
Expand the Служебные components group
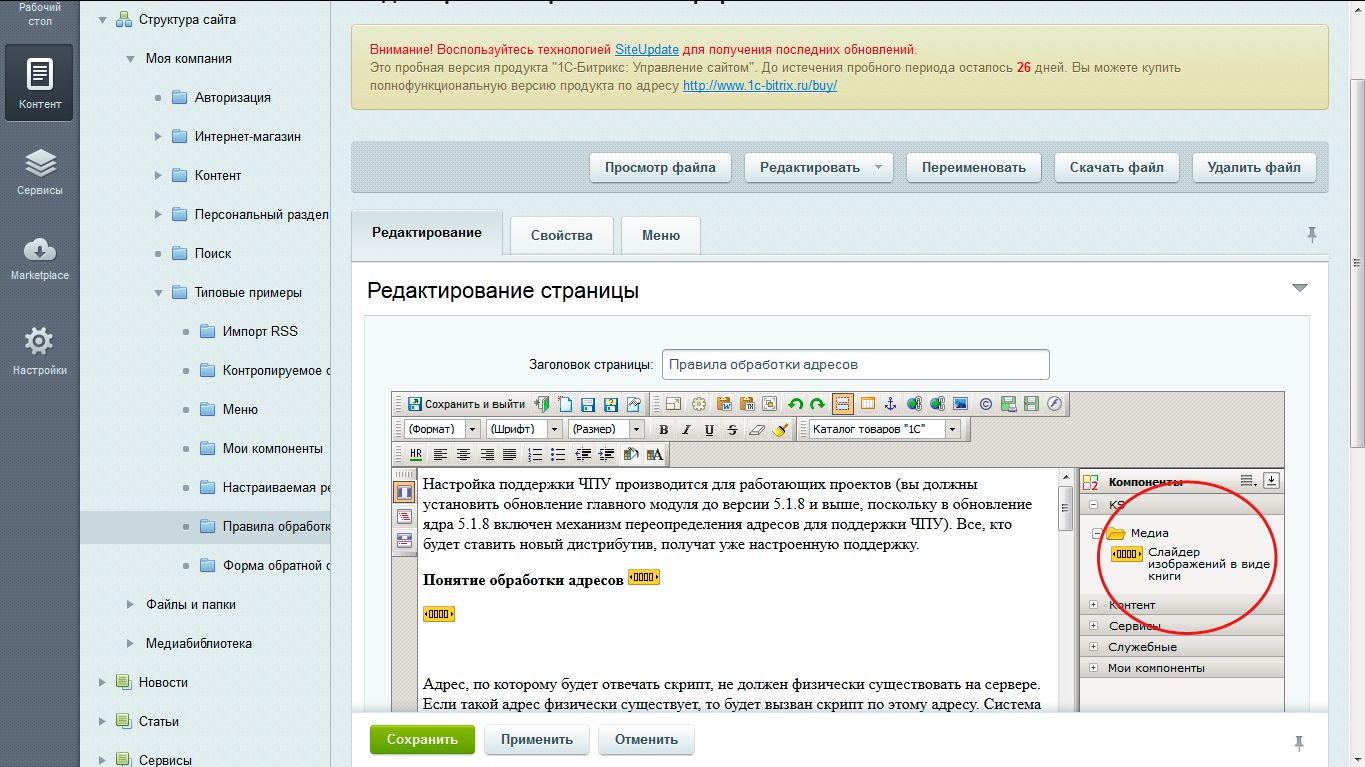point(1094,647)
